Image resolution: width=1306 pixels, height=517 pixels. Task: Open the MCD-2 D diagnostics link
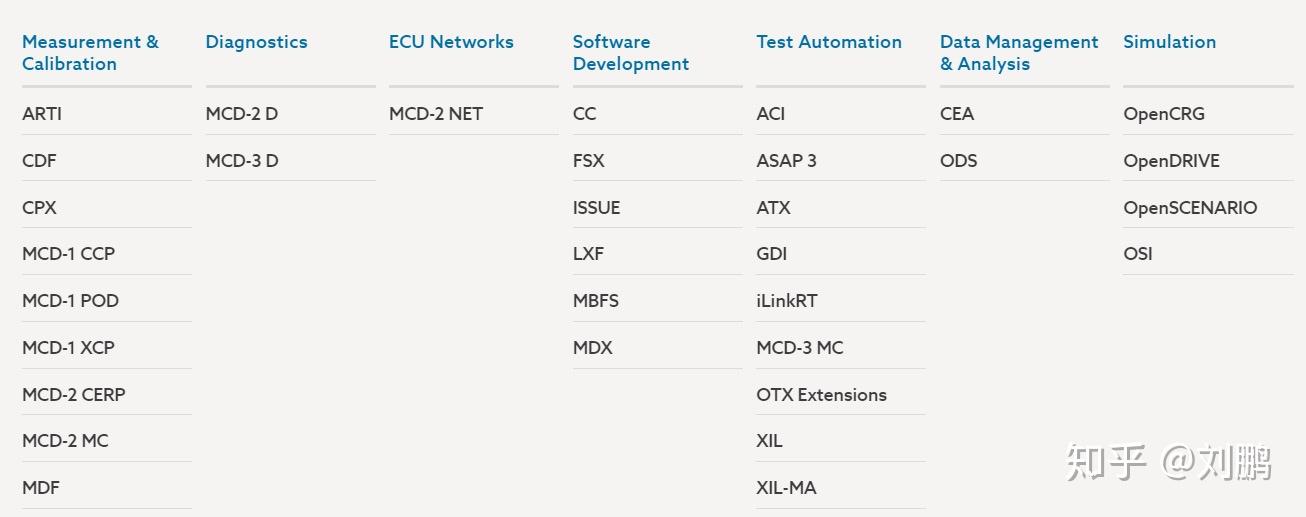(x=242, y=114)
